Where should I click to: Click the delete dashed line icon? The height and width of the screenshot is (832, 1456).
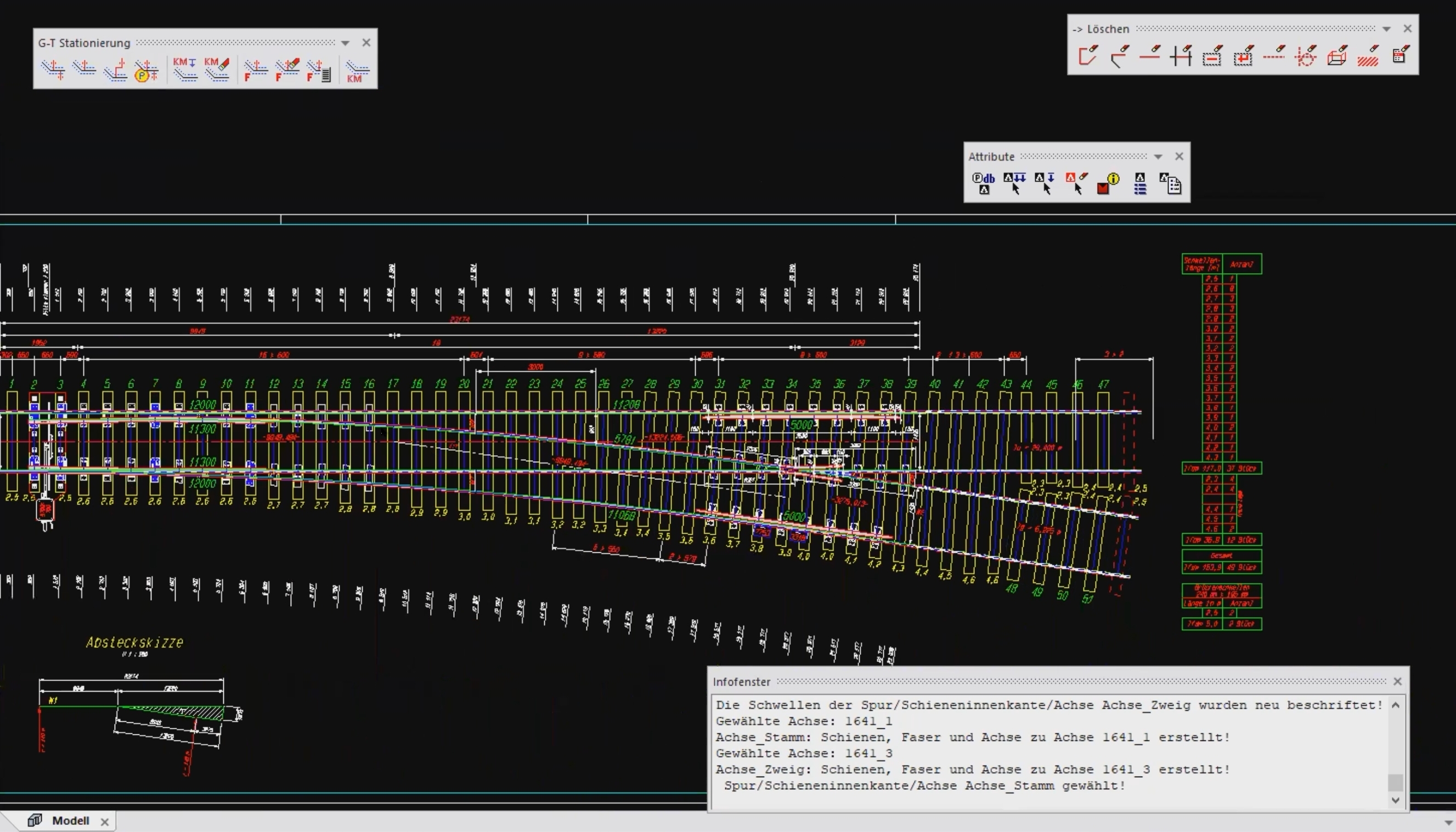[x=1274, y=56]
